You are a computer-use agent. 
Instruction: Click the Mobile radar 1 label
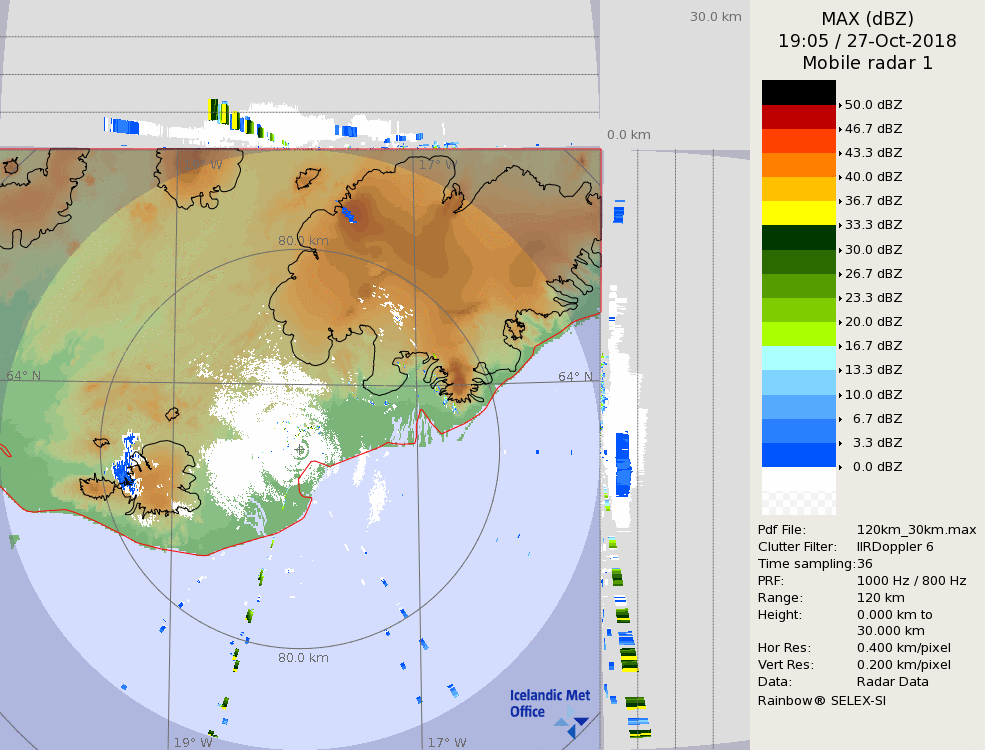pyautogui.click(x=867, y=63)
